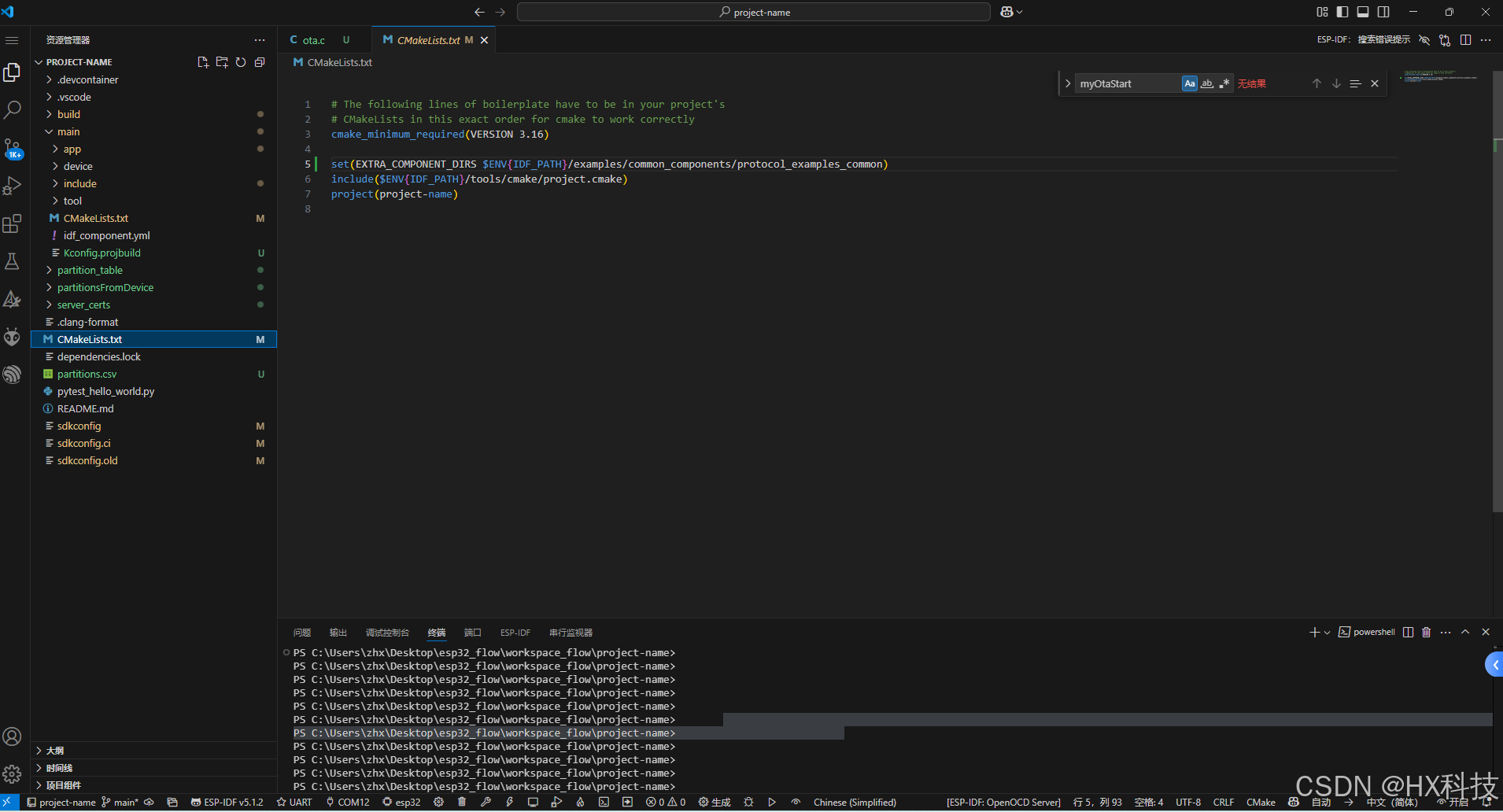The width and height of the screenshot is (1503, 812).
Task: Toggle bottom panel layout button
Action: [1363, 12]
